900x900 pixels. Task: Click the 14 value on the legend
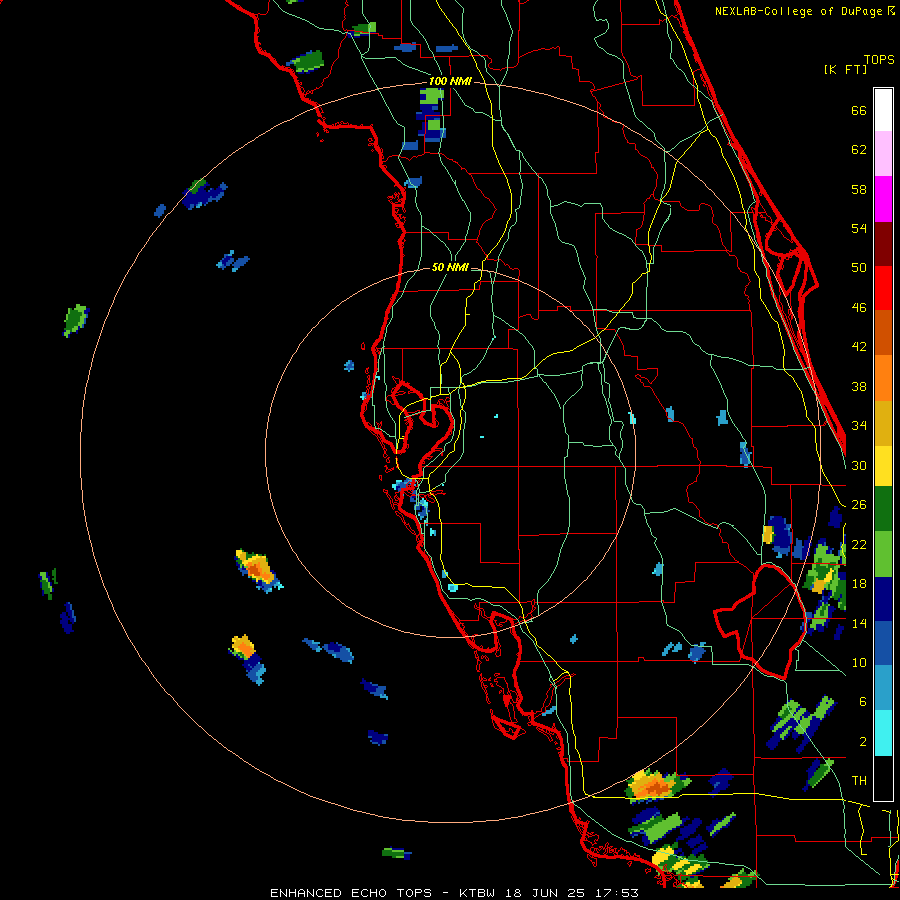point(859,623)
